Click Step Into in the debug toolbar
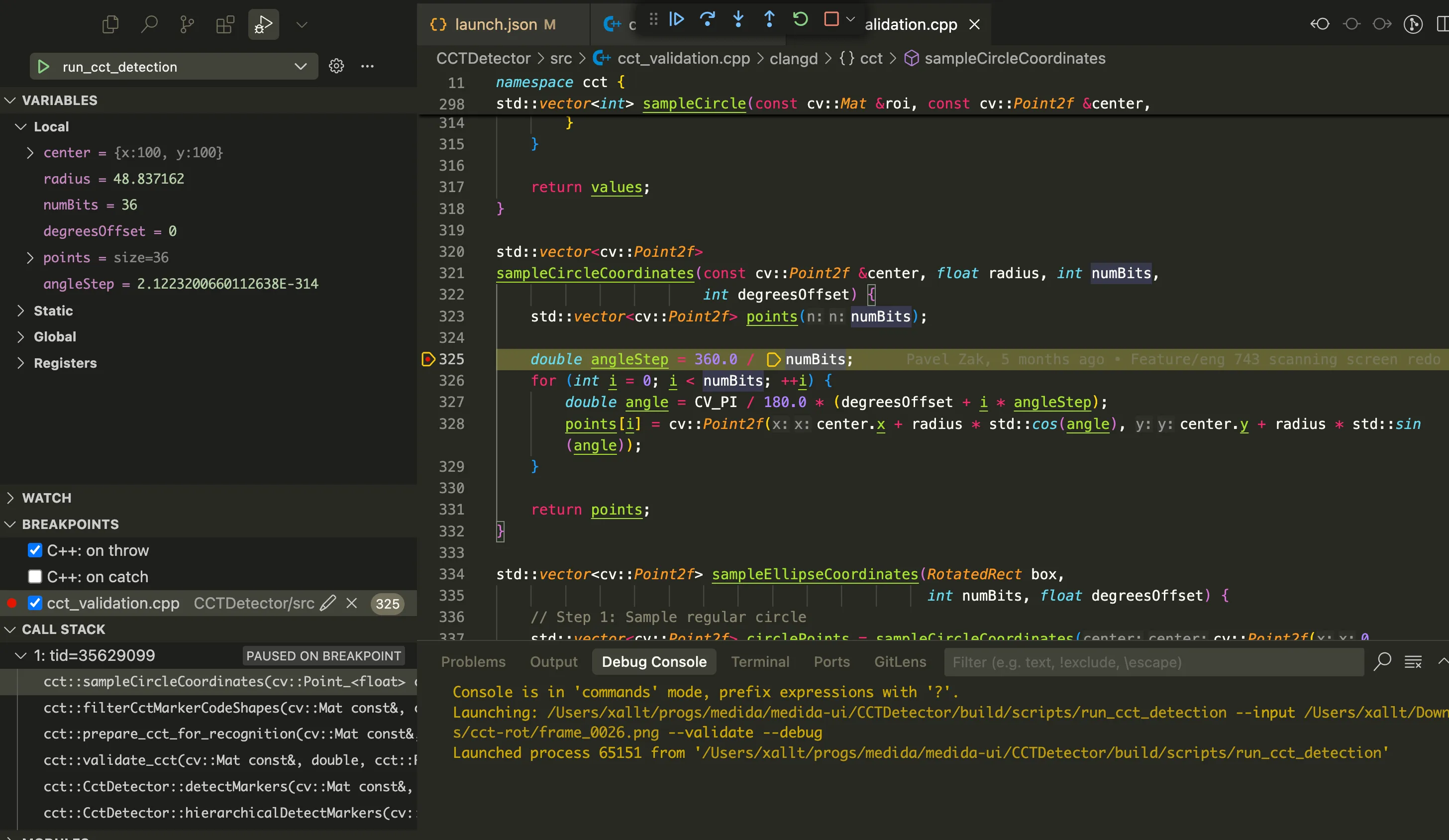1449x840 pixels. tap(738, 19)
